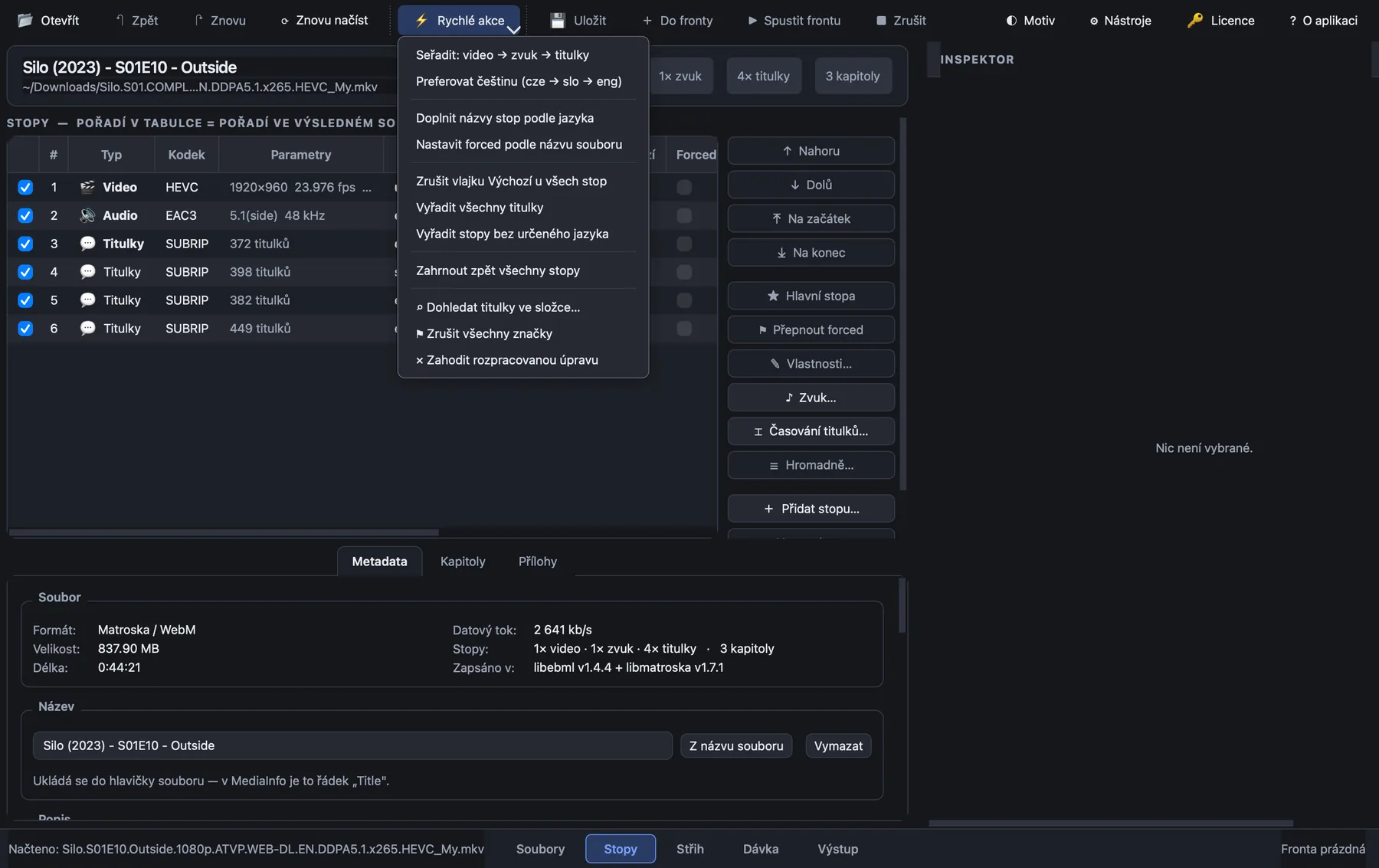Click the Název title input field
Screen dimensions: 1379x868
click(x=352, y=745)
